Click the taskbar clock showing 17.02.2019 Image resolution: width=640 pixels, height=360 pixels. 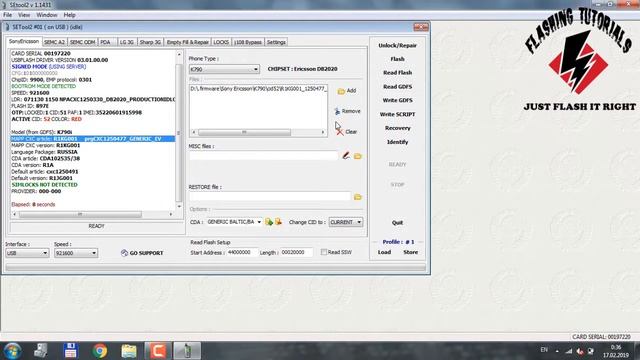[616, 351]
